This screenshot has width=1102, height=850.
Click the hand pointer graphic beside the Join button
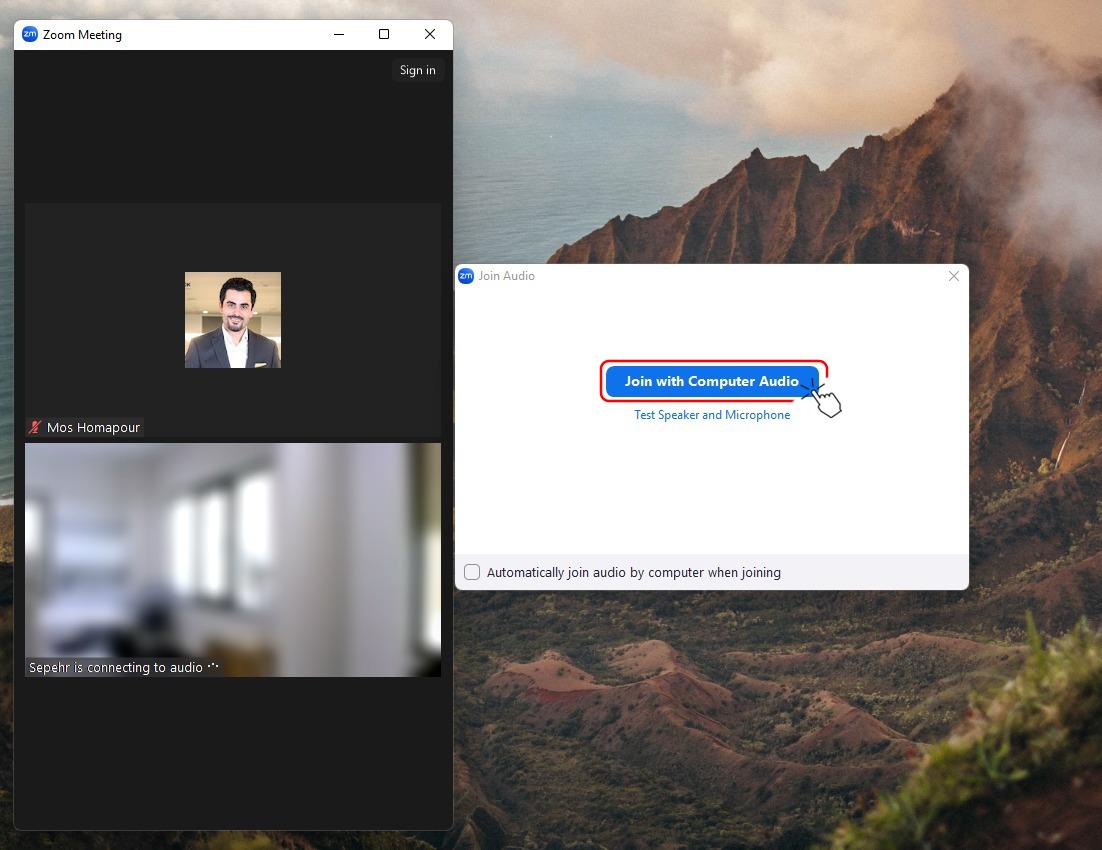tap(826, 400)
